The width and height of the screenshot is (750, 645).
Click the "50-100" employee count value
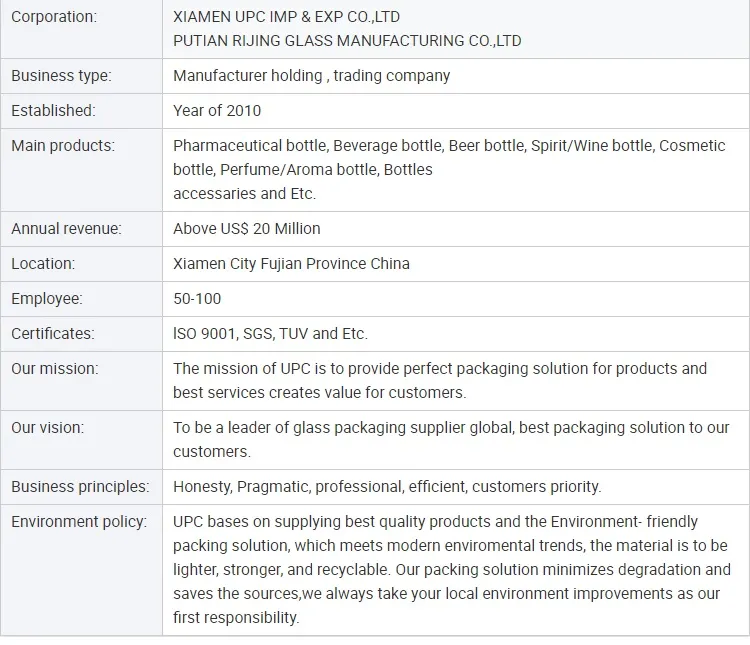click(197, 299)
